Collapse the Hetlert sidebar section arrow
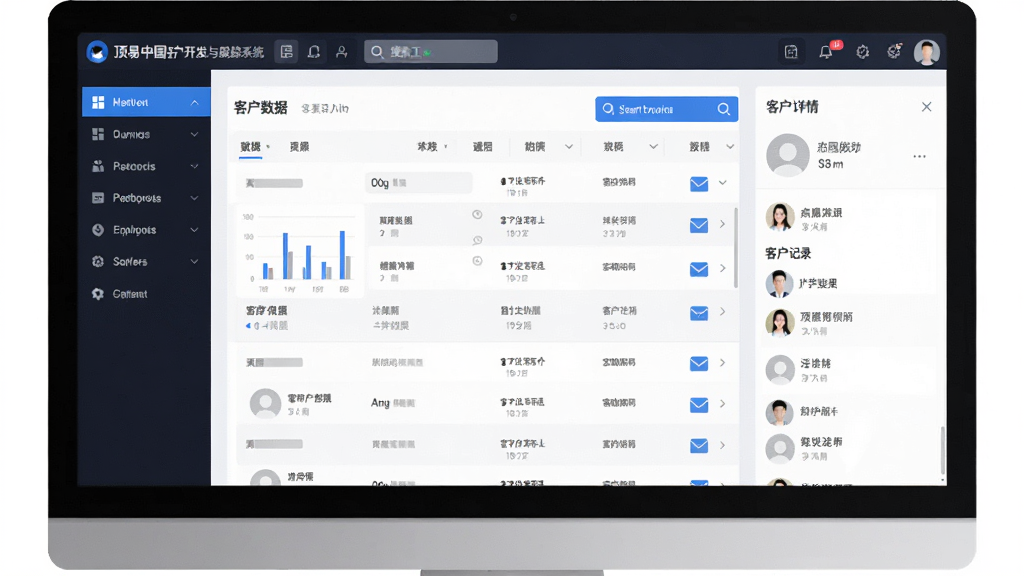The width and height of the screenshot is (1024, 576). click(195, 103)
